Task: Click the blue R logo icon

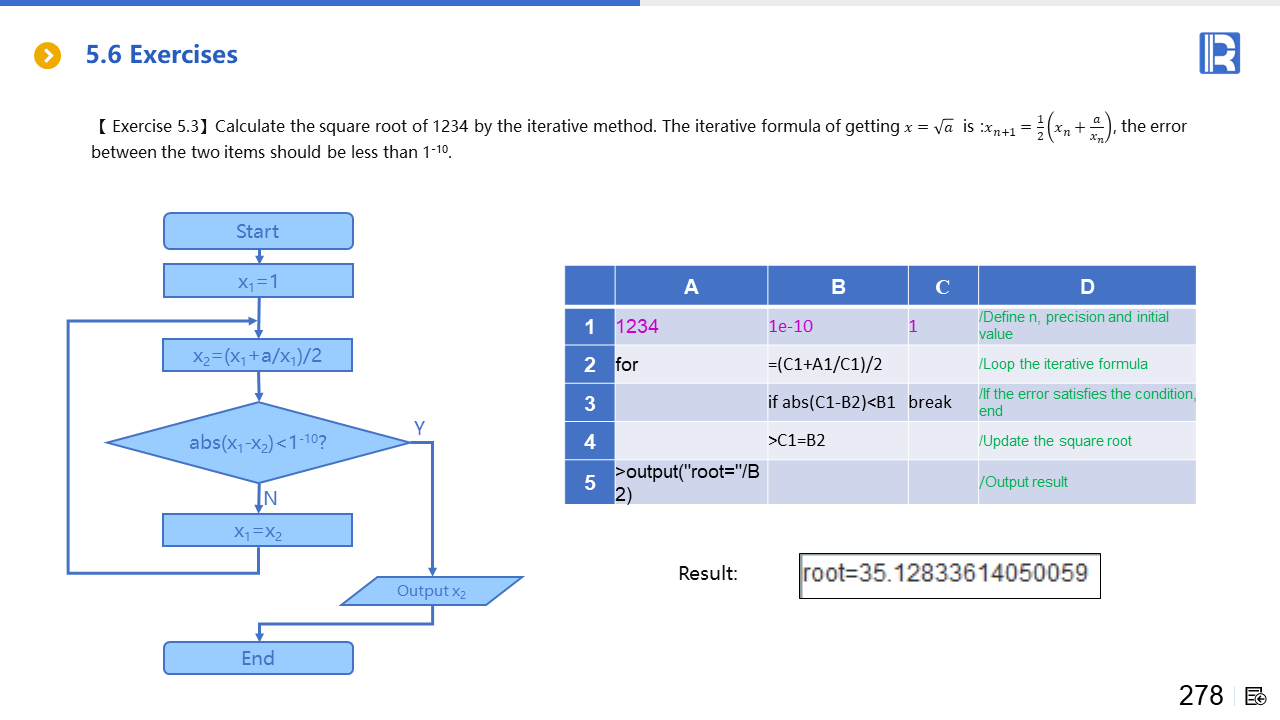Action: 1219,53
